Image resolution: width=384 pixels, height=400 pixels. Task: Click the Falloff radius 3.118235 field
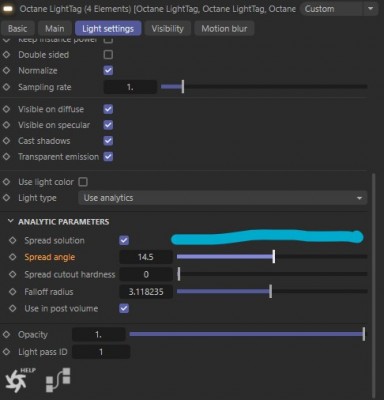coord(146,292)
